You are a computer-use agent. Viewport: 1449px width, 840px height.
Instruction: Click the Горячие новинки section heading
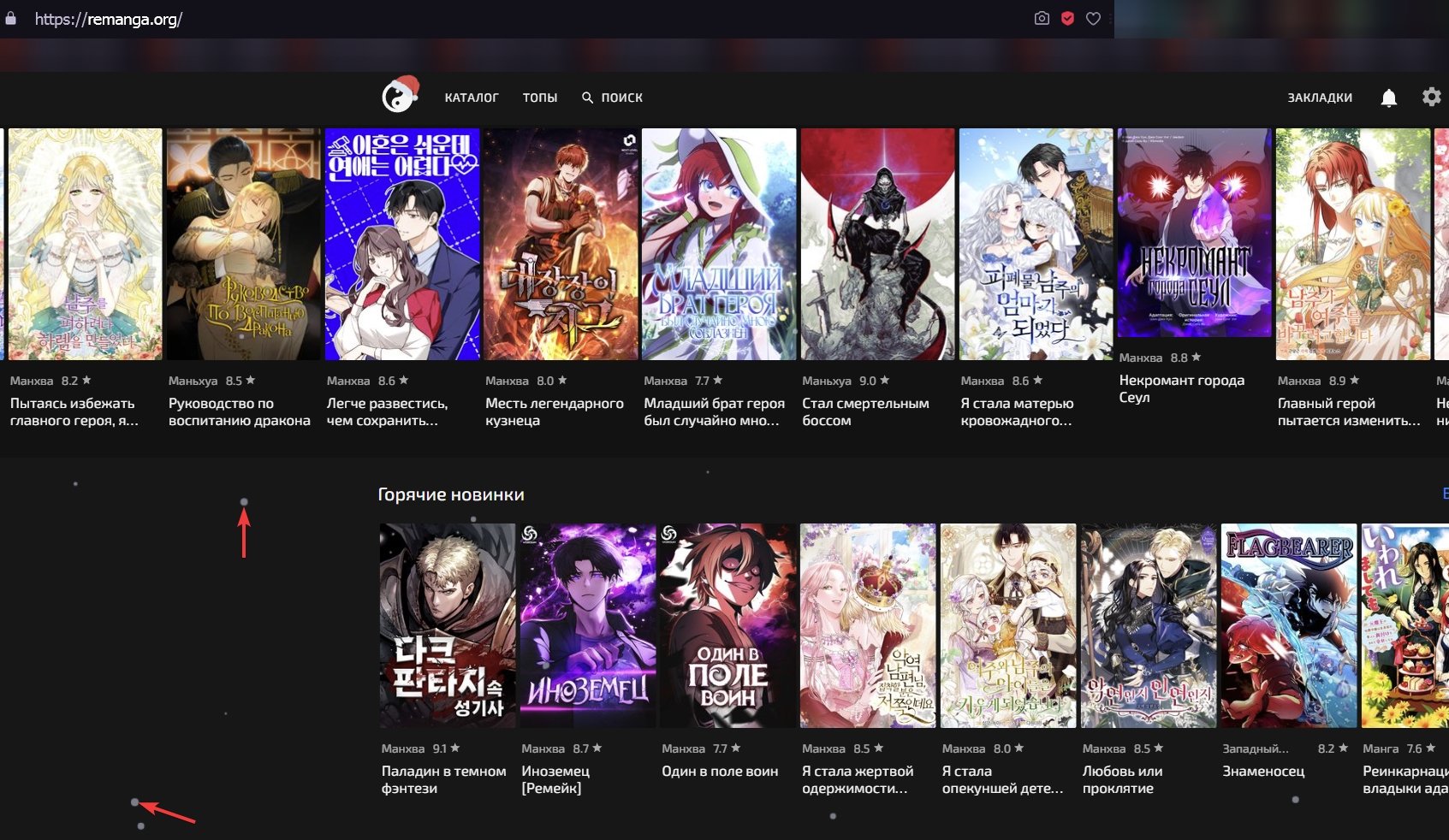tap(451, 494)
